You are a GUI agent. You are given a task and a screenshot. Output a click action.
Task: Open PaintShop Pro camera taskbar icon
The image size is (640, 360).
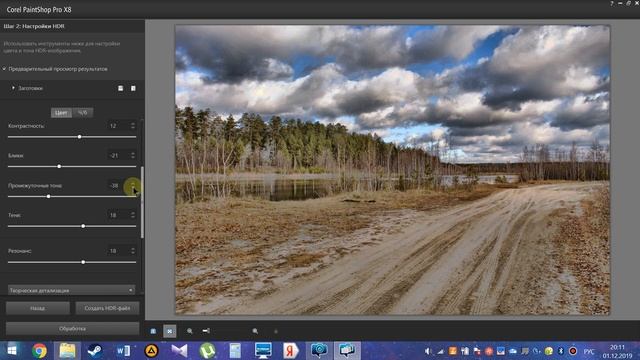(319, 351)
